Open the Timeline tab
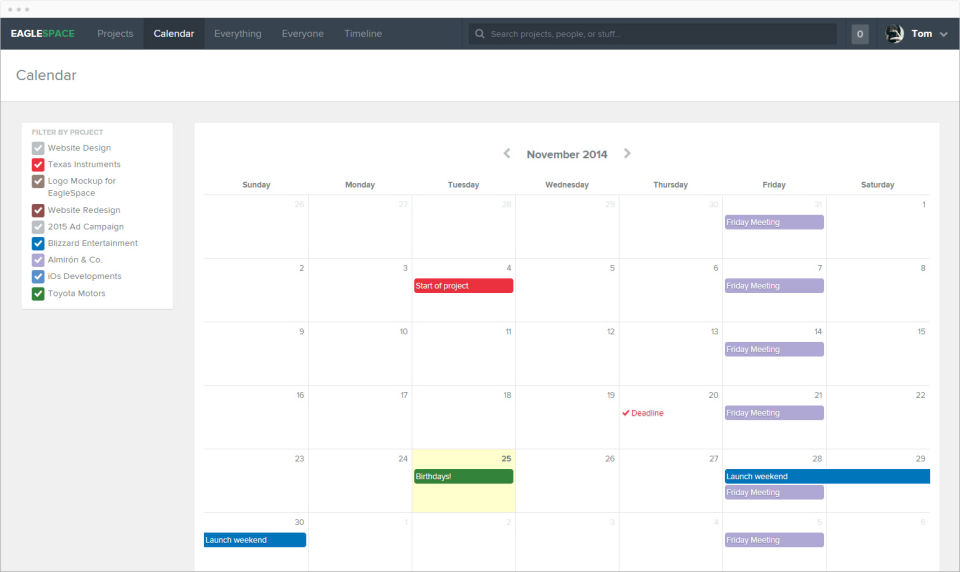 (x=363, y=34)
